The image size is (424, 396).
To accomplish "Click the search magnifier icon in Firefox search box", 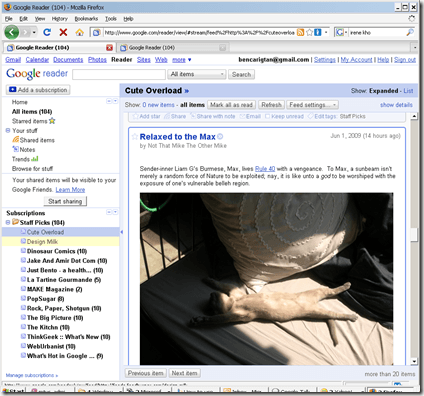I will click(410, 32).
